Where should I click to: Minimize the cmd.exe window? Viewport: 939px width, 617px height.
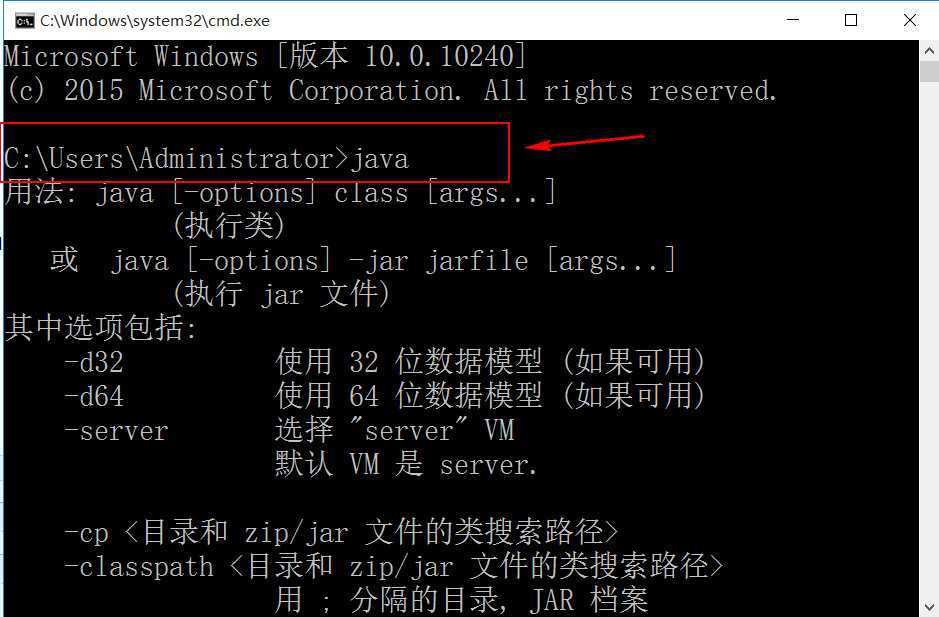point(793,20)
